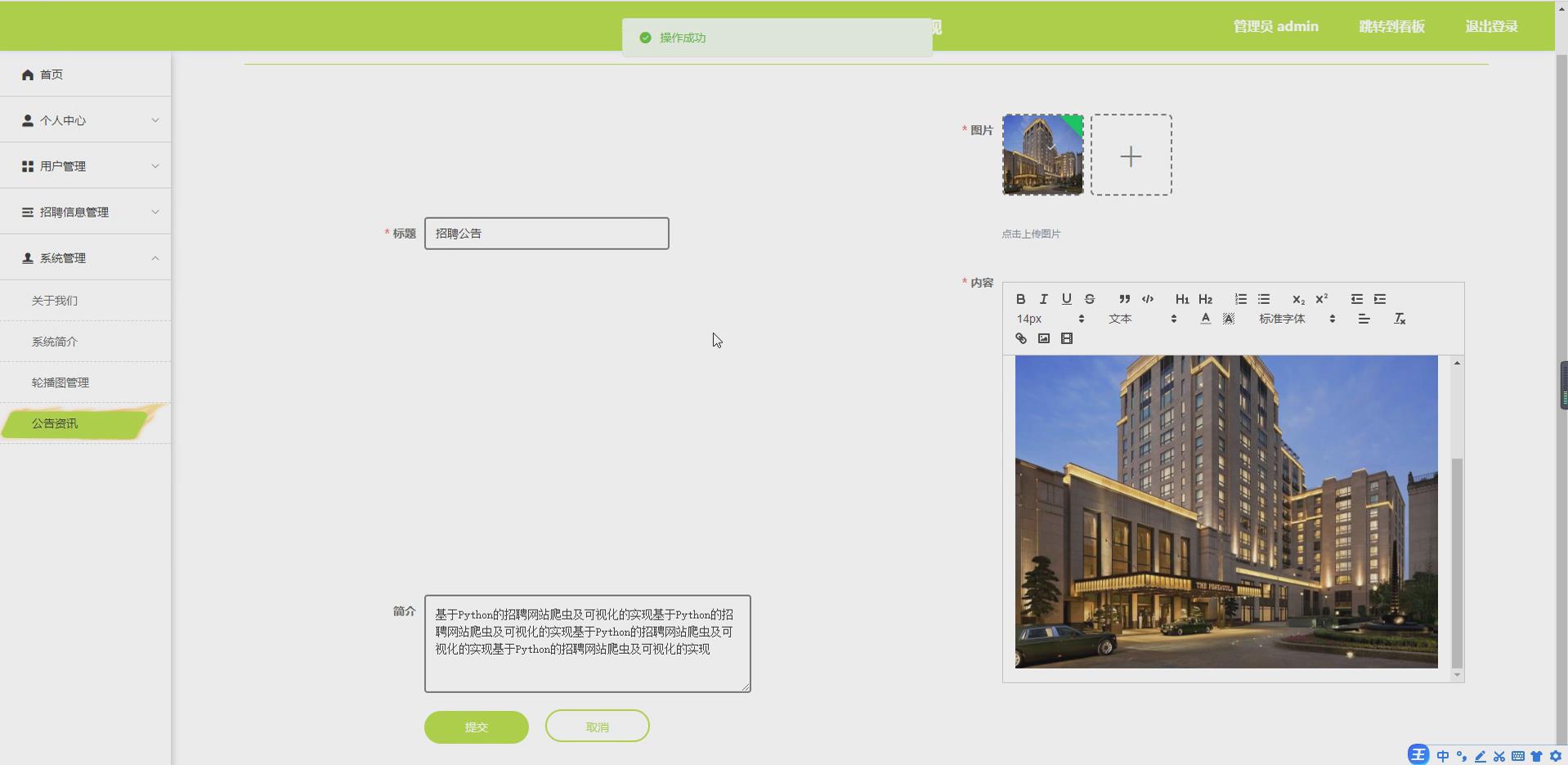The height and width of the screenshot is (765, 1568).
Task: Toggle input method punctuation mode
Action: pos(1462,756)
